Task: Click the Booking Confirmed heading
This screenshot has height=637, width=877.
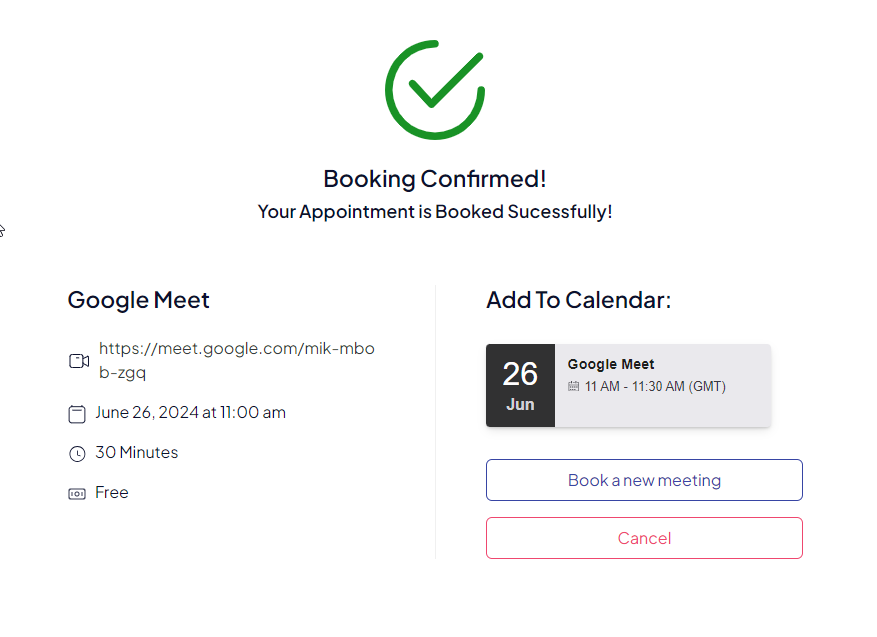Action: 434,178
